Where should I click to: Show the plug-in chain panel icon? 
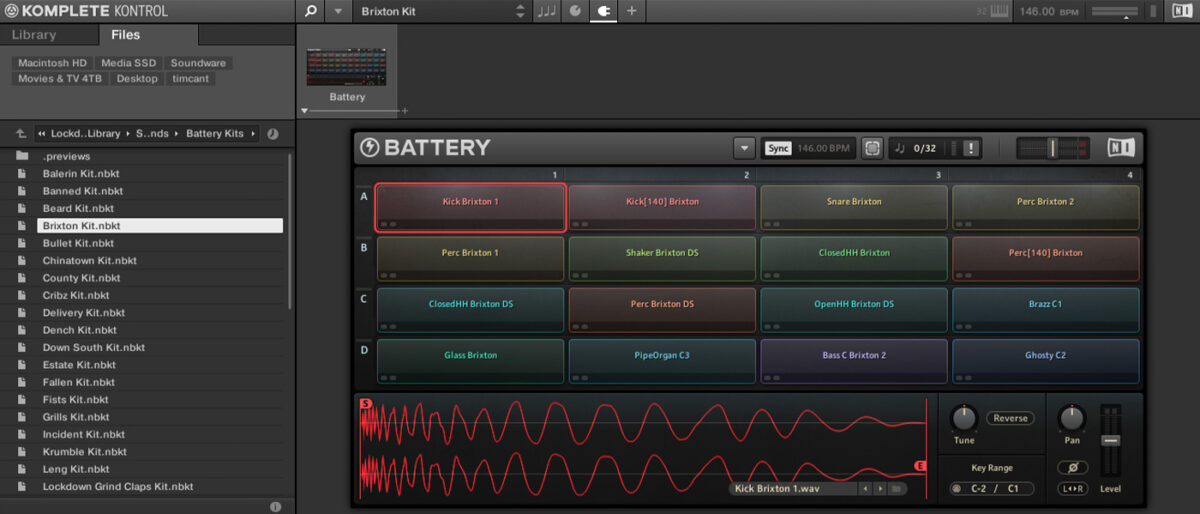coord(603,11)
